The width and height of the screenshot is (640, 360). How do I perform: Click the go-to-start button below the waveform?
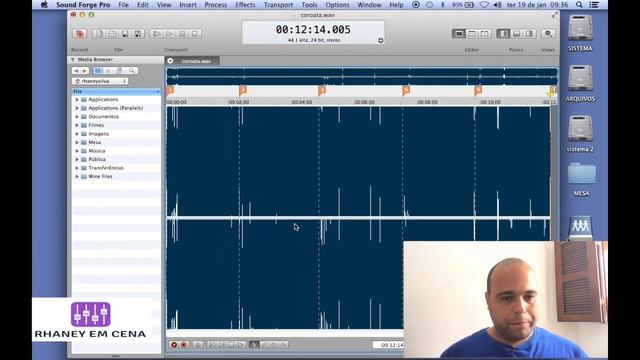tap(212, 345)
